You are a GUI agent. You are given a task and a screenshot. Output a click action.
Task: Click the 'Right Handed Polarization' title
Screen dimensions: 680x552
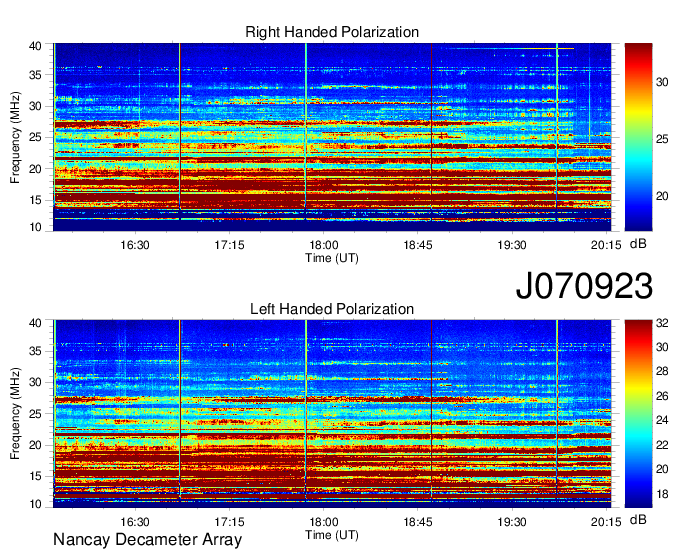point(332,32)
